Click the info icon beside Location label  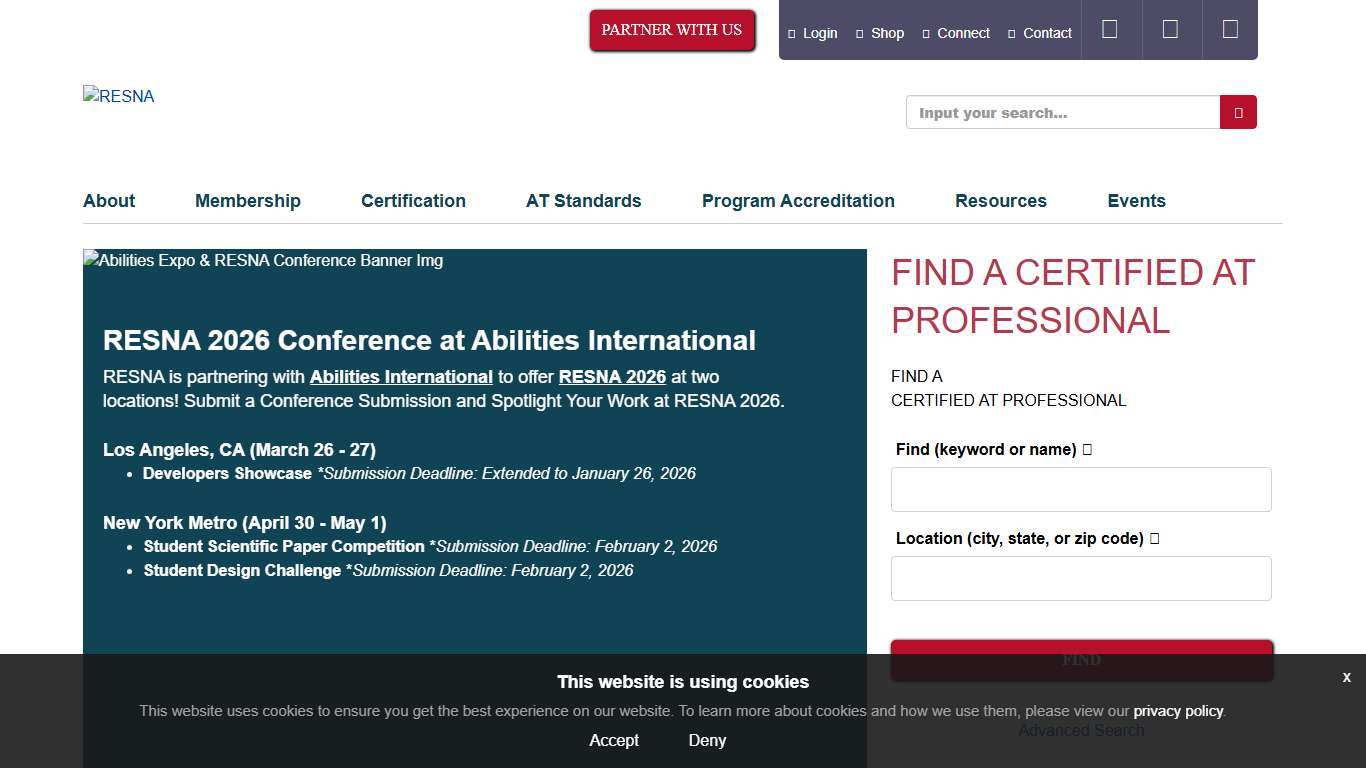1154,539
